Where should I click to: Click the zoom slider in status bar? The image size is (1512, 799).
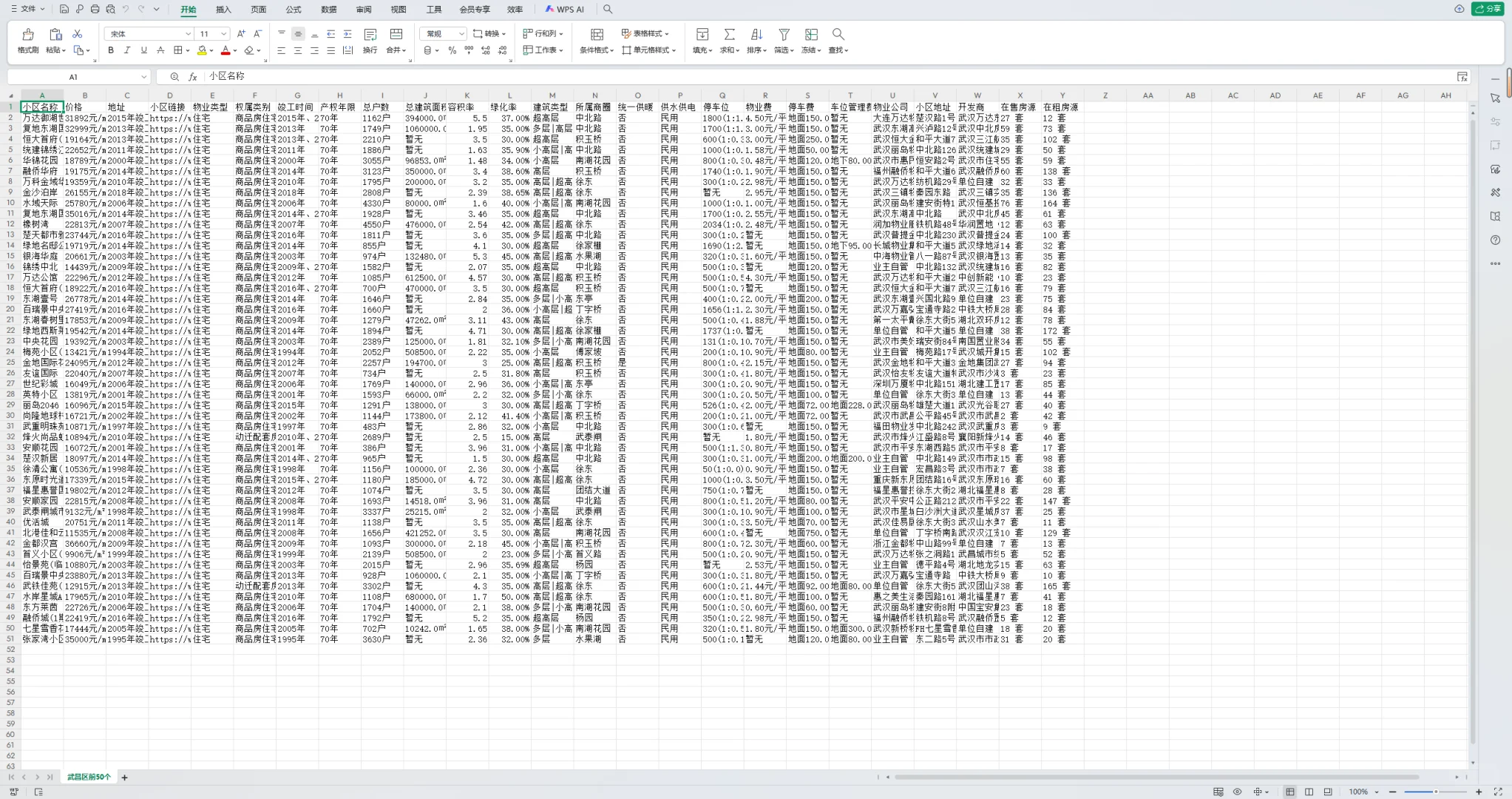[x=1434, y=792]
